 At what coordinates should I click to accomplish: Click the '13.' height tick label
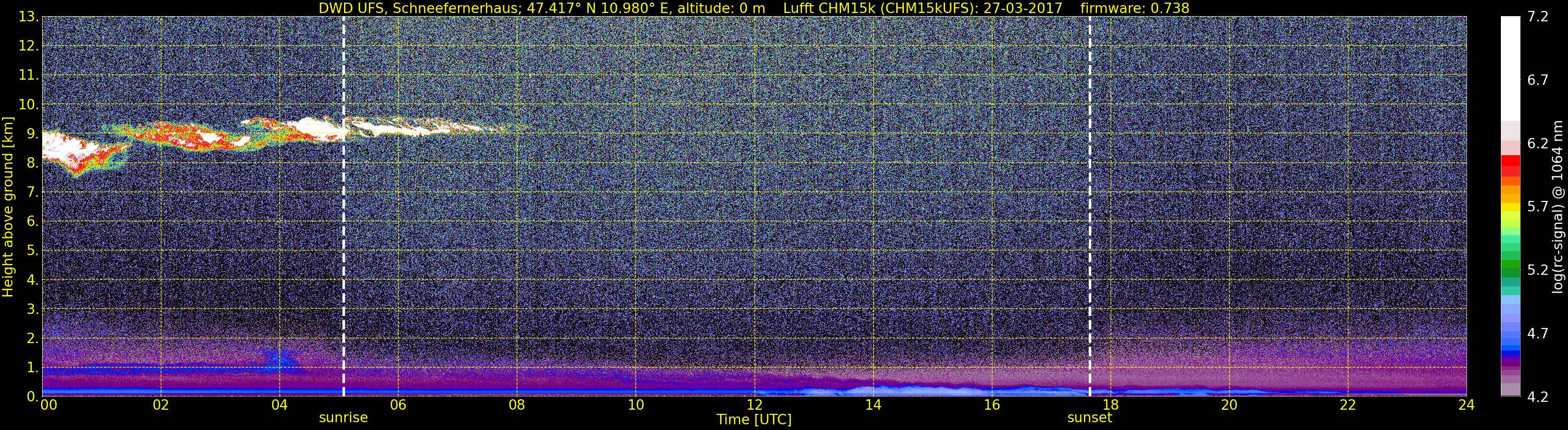pyautogui.click(x=28, y=17)
